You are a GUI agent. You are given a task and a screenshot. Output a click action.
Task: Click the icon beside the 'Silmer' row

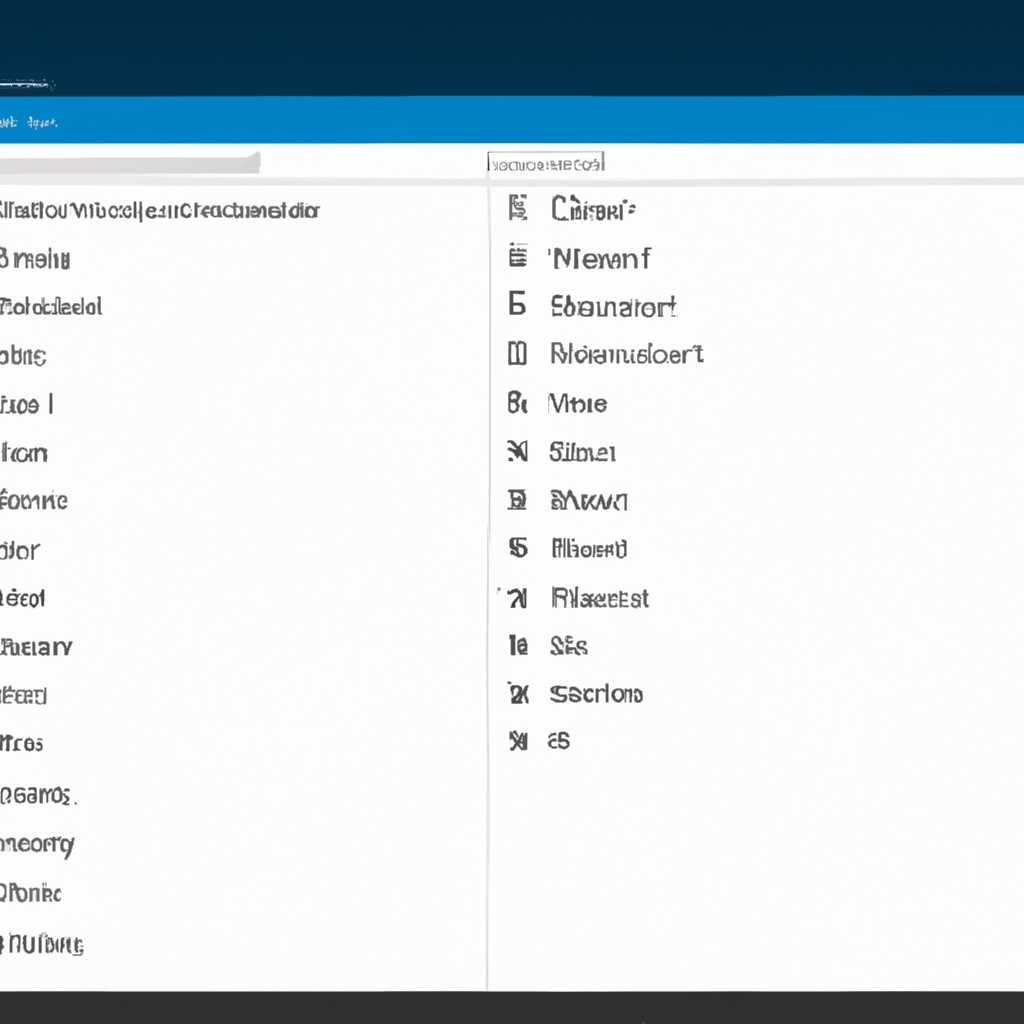pos(517,451)
